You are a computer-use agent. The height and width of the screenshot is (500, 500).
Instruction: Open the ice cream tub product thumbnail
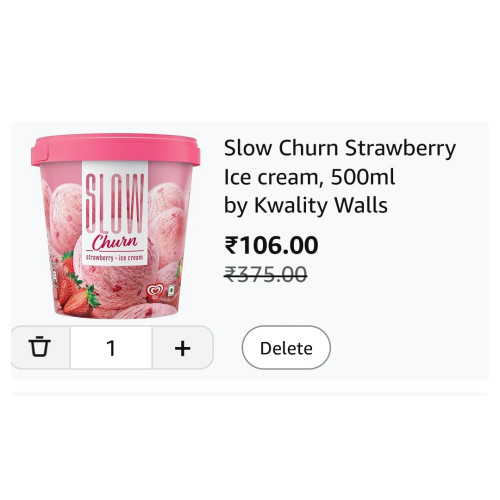click(x=116, y=226)
